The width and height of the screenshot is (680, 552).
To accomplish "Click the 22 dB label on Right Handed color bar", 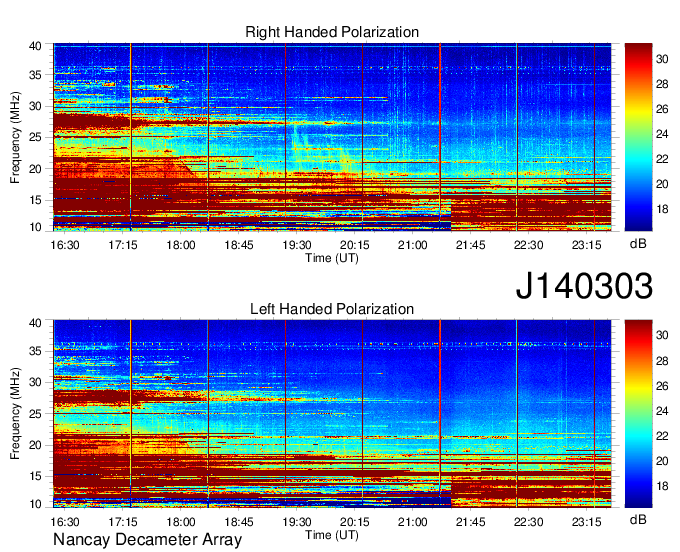I will click(x=662, y=159).
